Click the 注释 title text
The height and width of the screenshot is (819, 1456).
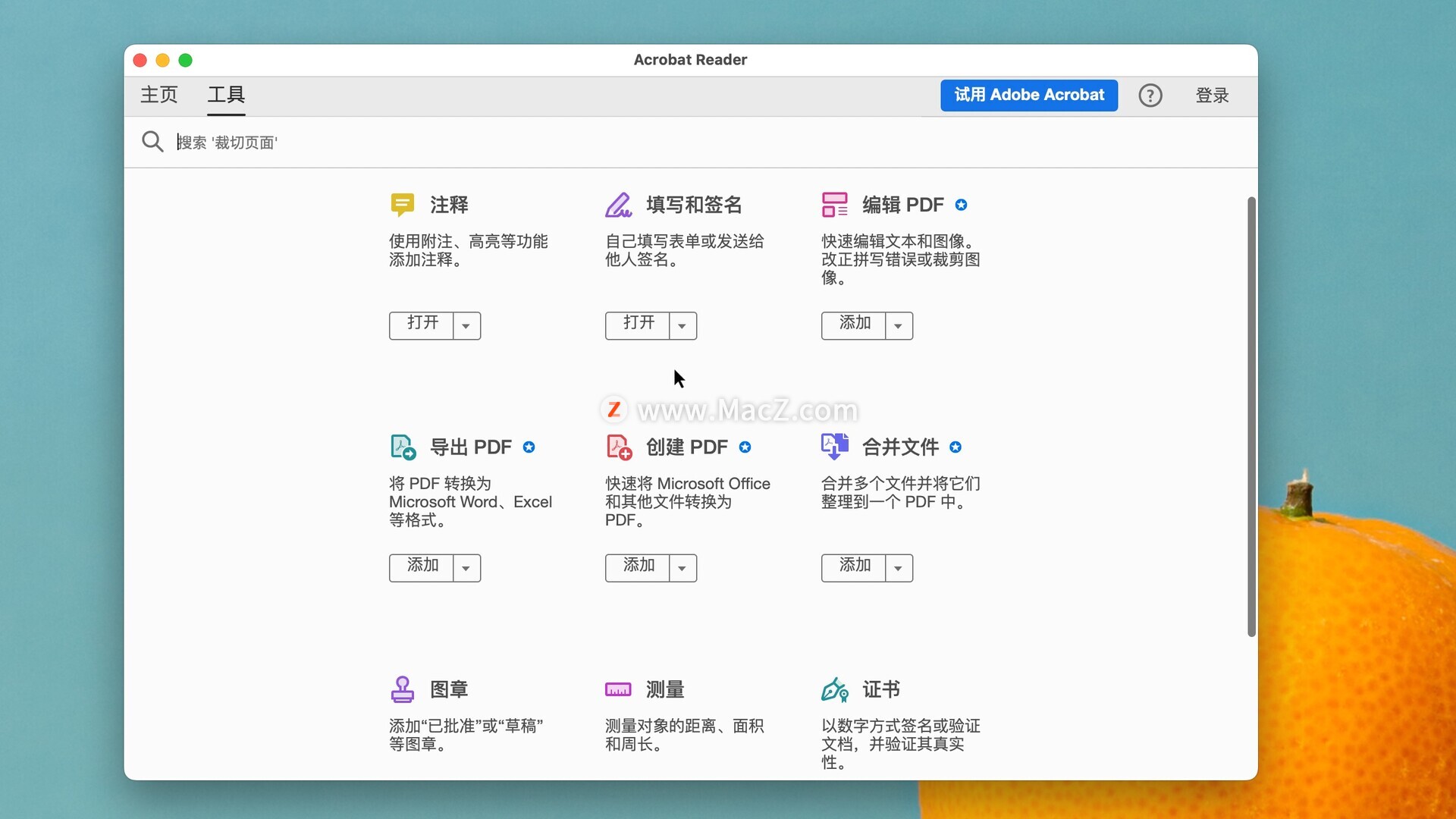click(x=449, y=205)
